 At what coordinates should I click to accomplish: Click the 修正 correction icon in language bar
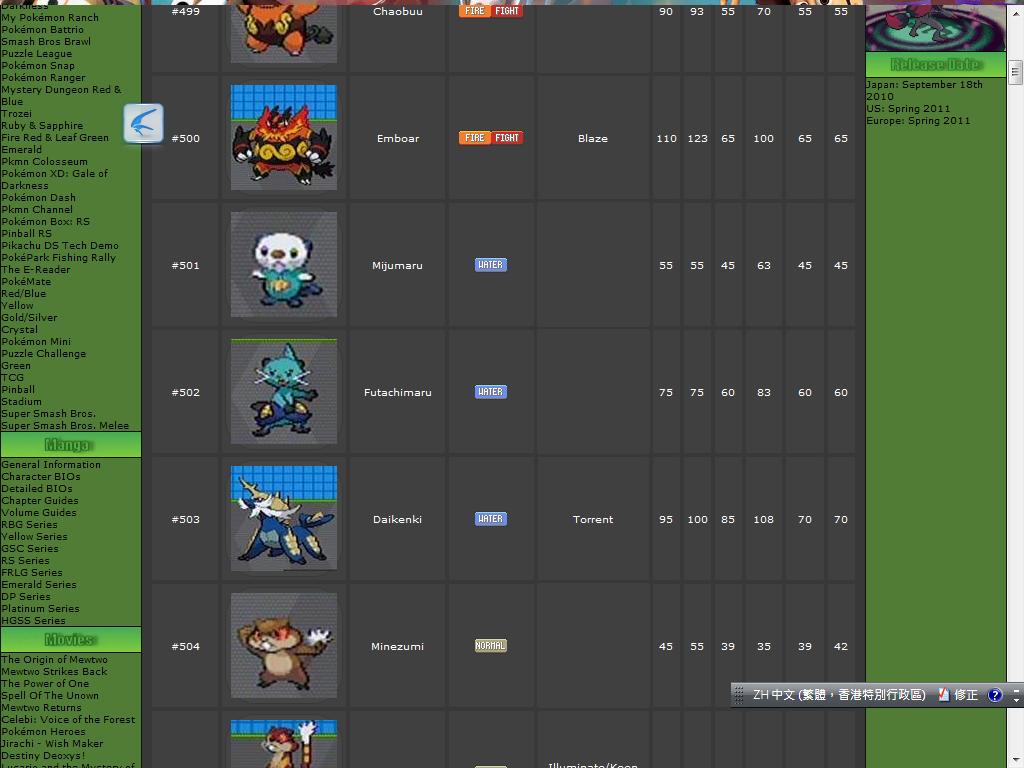pyautogui.click(x=958, y=695)
